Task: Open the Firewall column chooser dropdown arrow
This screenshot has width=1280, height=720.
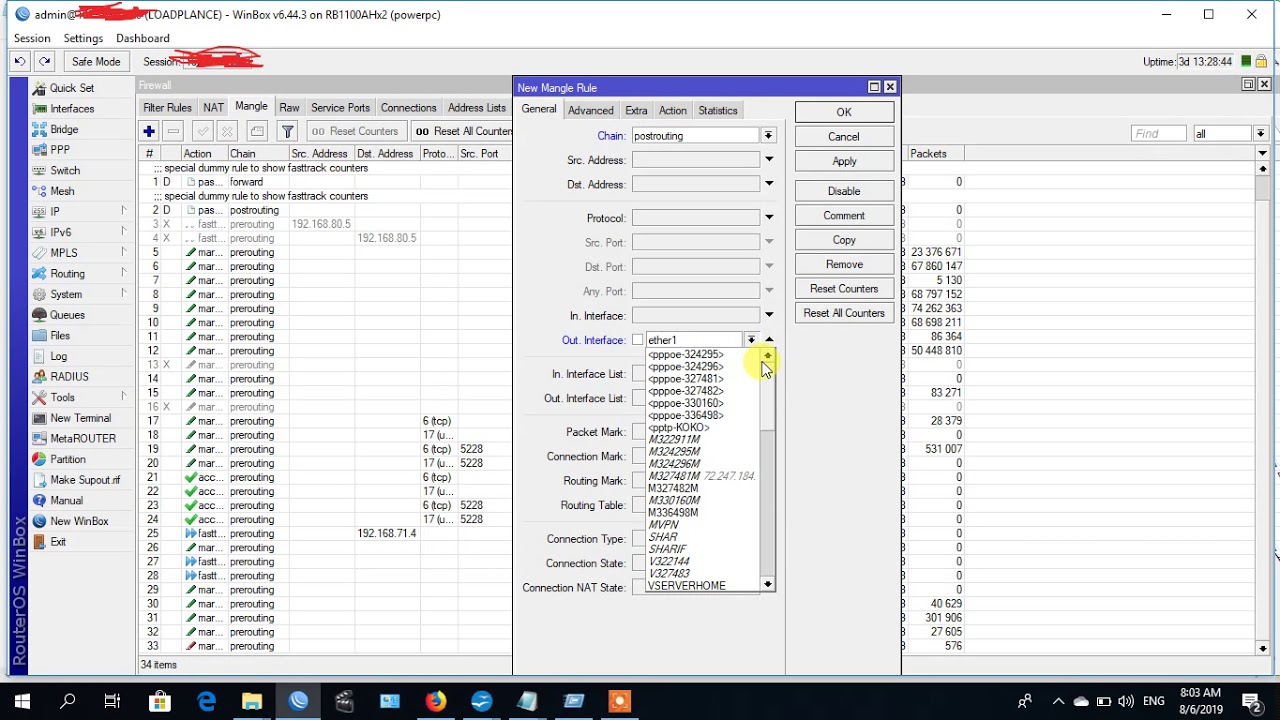Action: pos(1262,154)
